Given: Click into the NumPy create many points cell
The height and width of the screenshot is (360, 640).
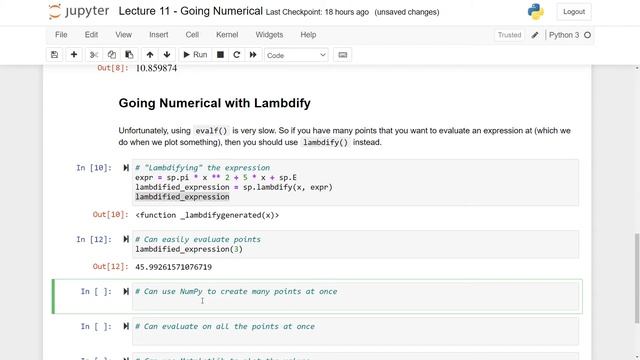Looking at the screenshot, I should coord(355,296).
